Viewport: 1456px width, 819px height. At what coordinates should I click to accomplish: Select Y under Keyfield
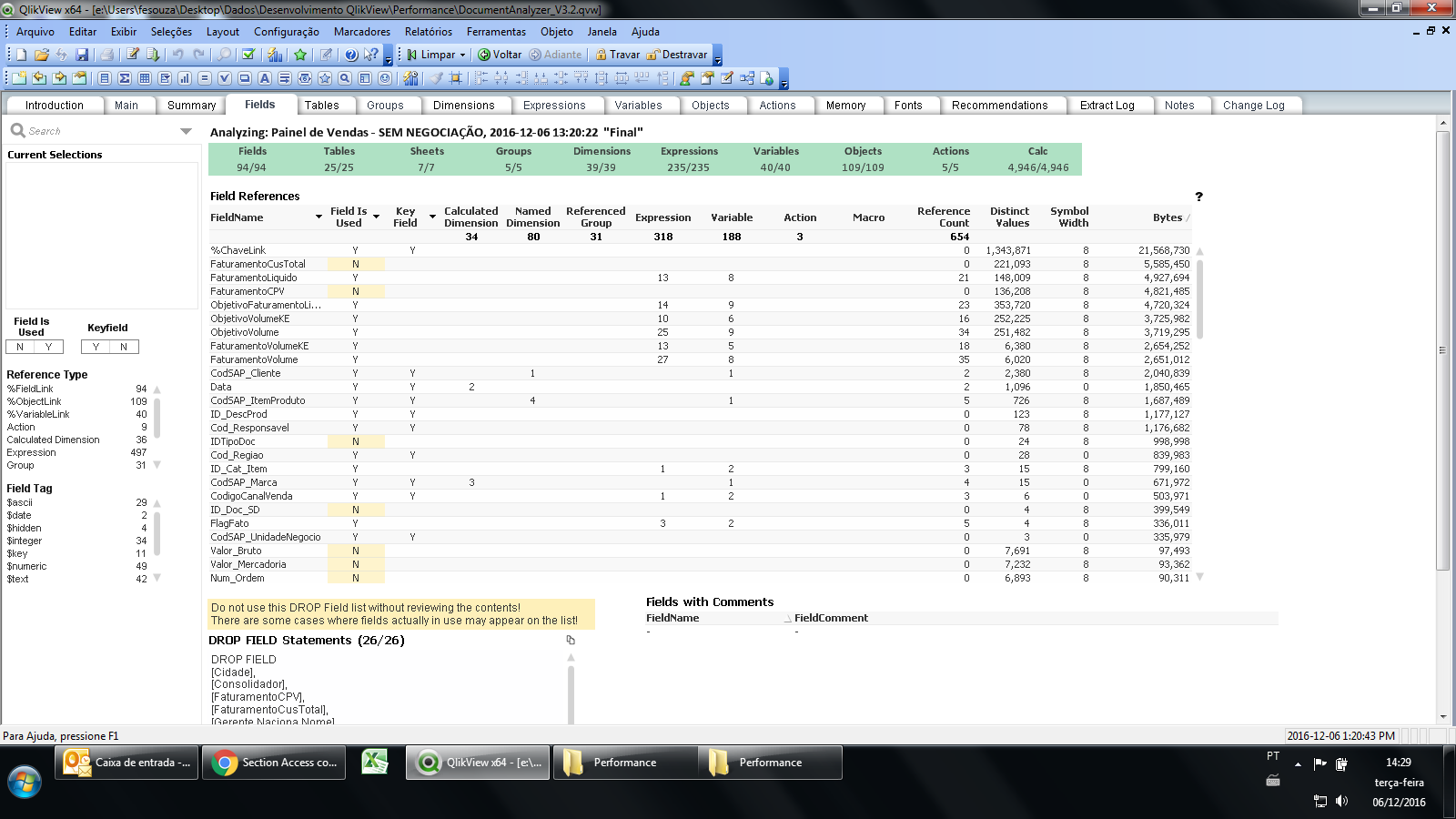96,347
